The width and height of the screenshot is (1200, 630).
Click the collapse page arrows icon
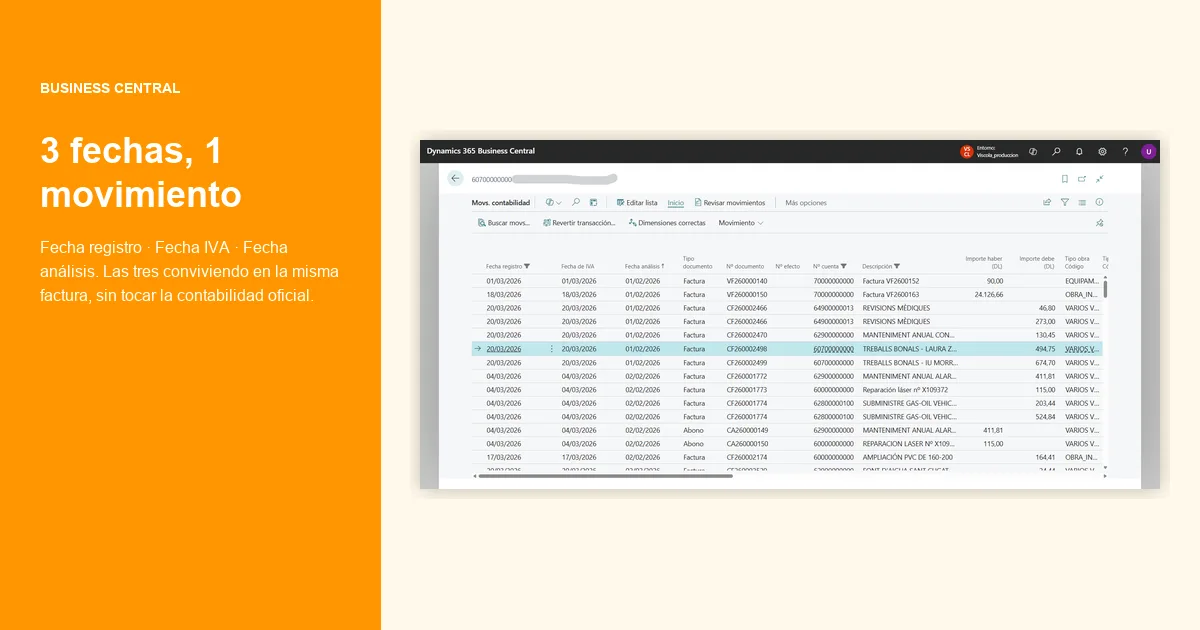pos(1099,179)
